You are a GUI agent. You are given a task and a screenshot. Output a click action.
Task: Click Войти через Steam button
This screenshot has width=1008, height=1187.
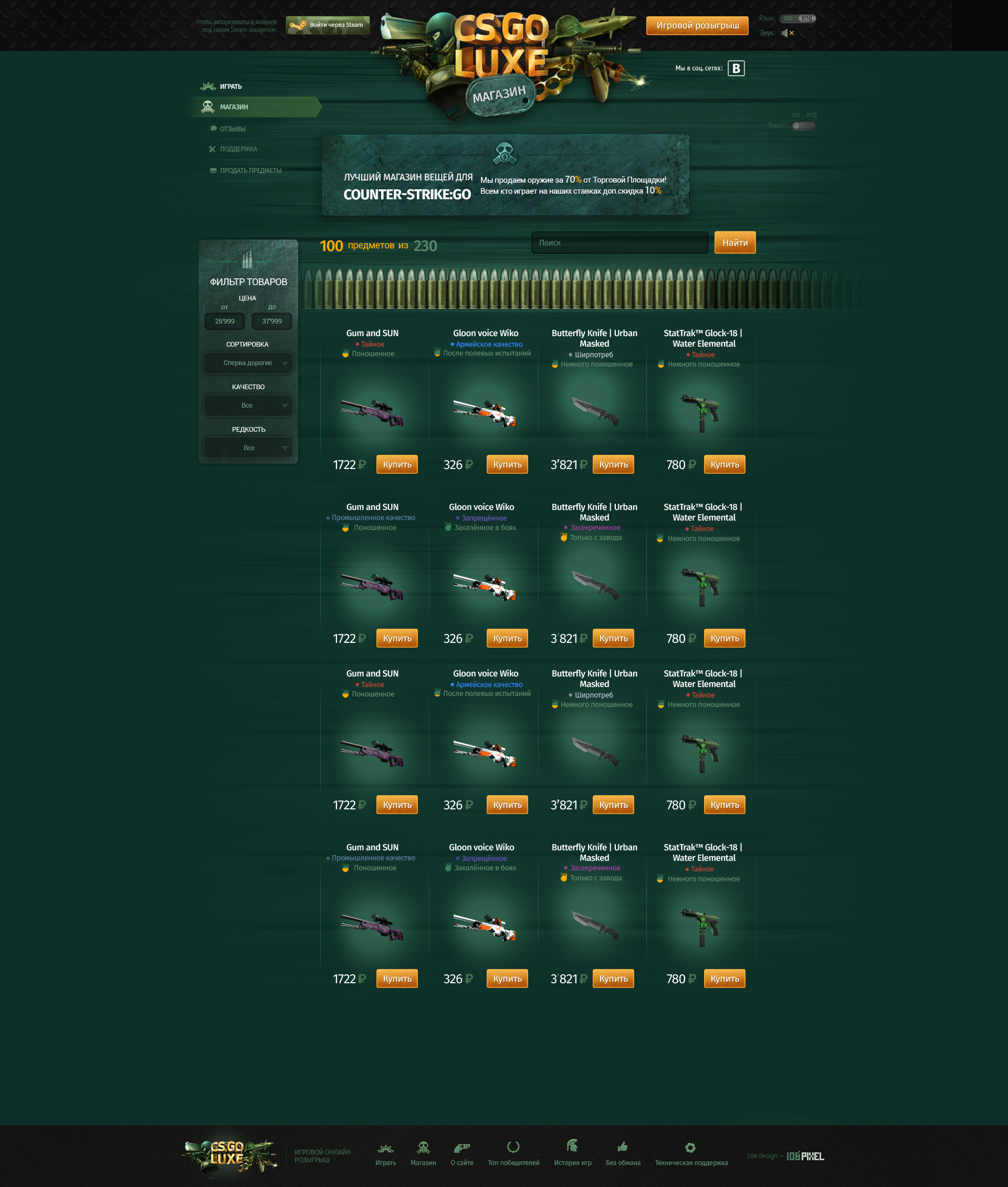tap(328, 25)
